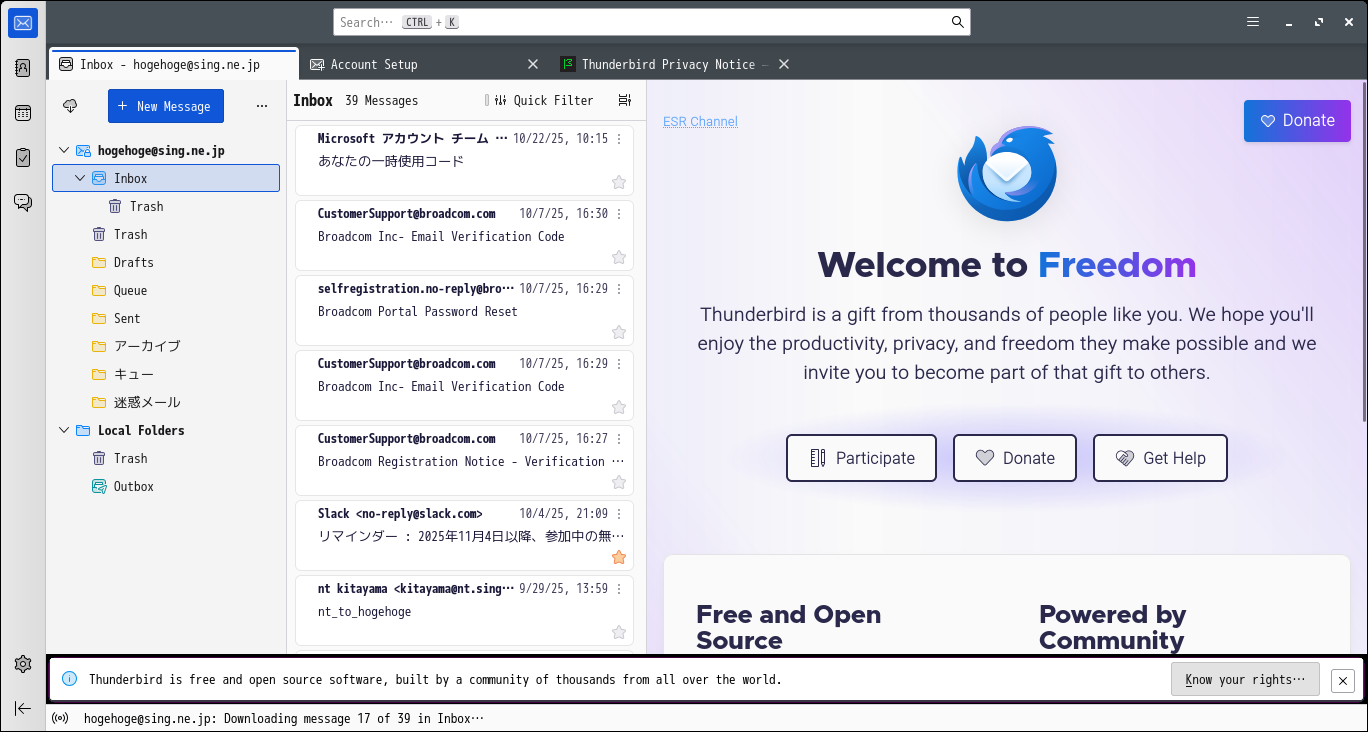Screen dimensions: 1368x732
Task: Open more menu on the 16:30 Broadcom message
Action: (619, 214)
